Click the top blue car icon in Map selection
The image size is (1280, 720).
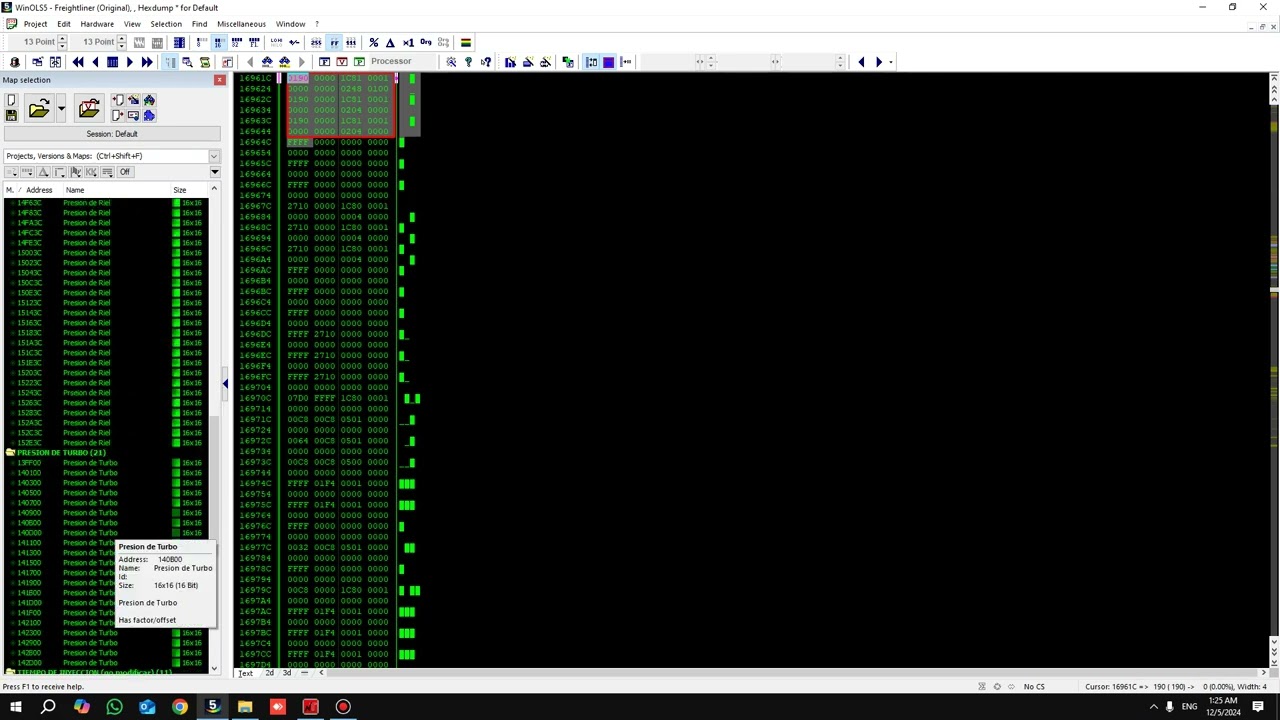[149, 101]
